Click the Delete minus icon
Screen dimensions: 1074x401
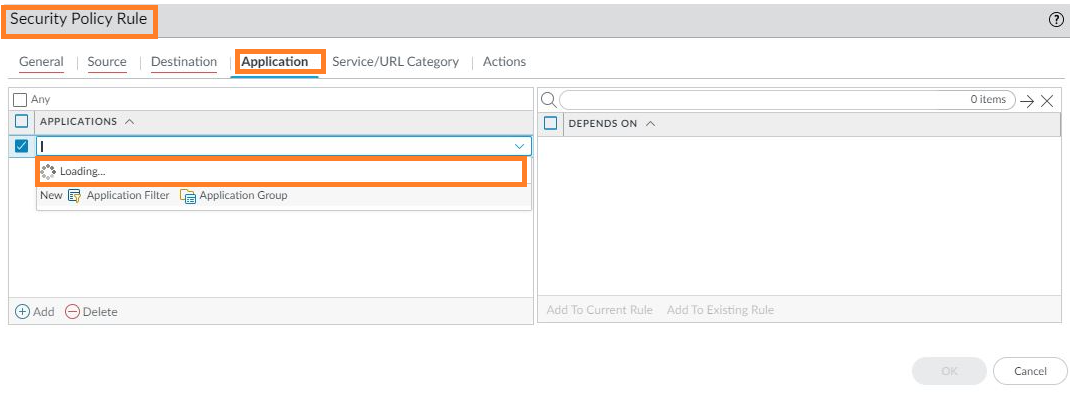point(72,312)
